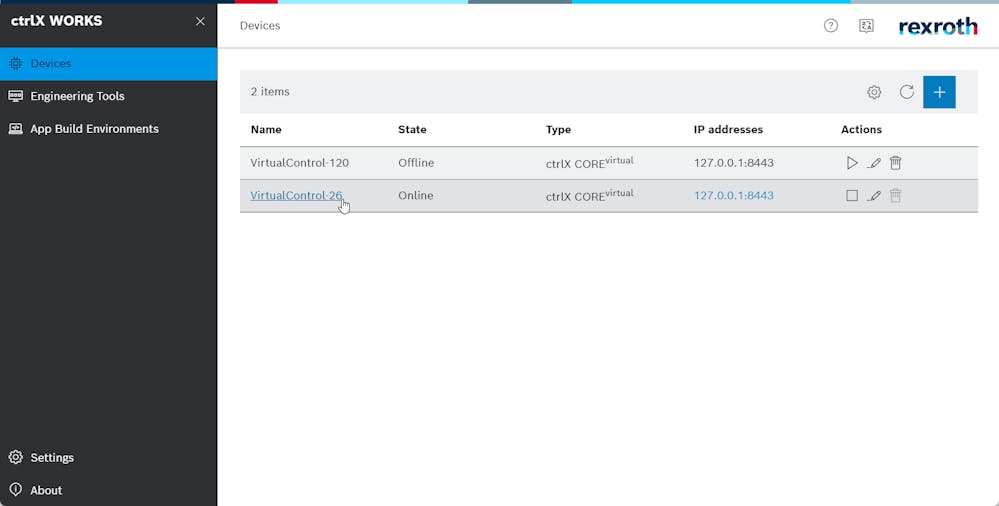The image size is (999, 506).
Task: Click the Offline state cell
Action: (x=416, y=163)
